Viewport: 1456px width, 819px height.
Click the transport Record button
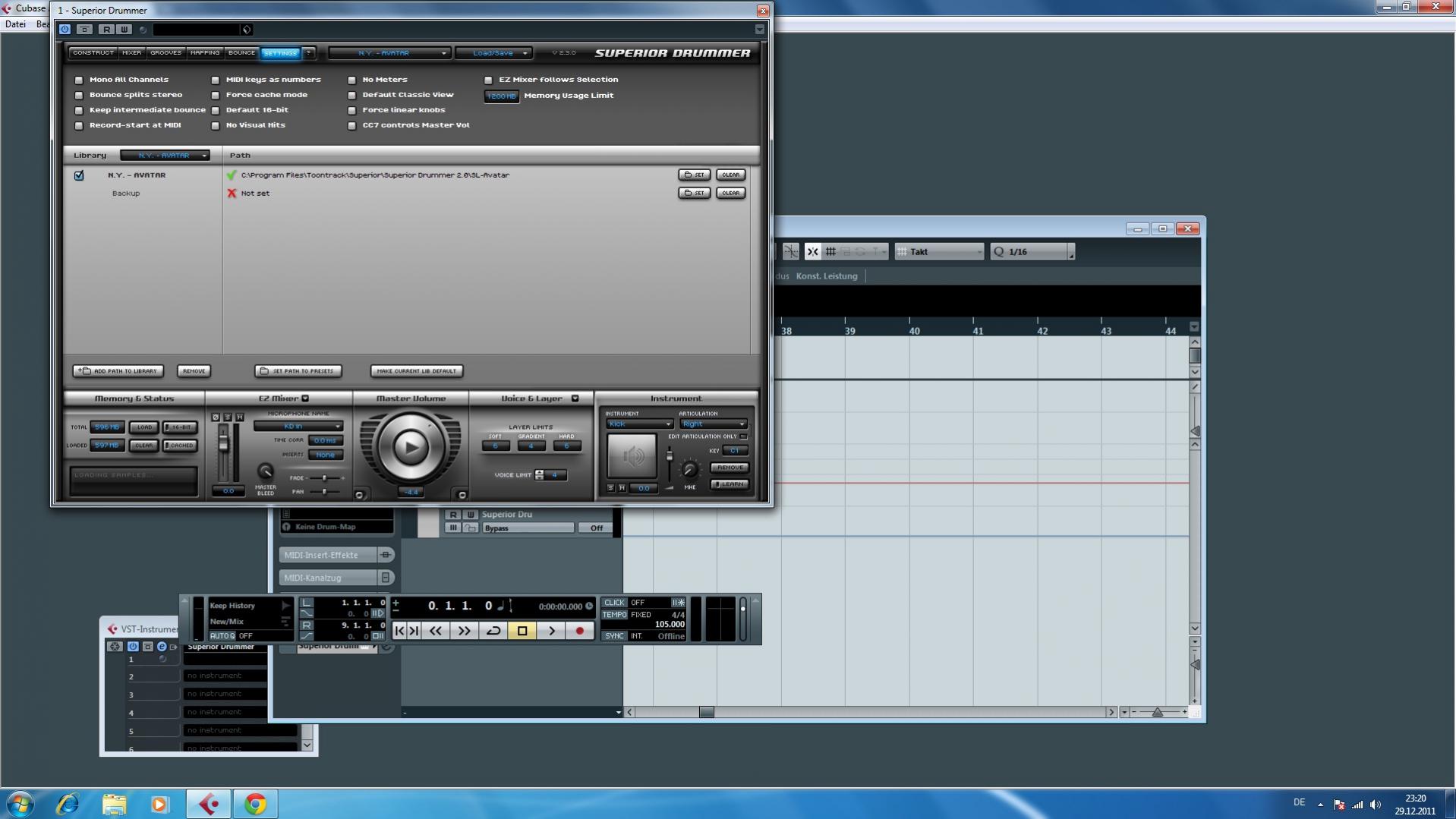[580, 631]
